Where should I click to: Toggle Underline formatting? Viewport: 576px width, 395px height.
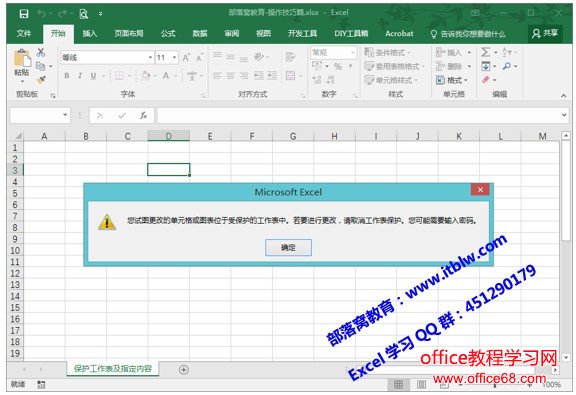93,76
